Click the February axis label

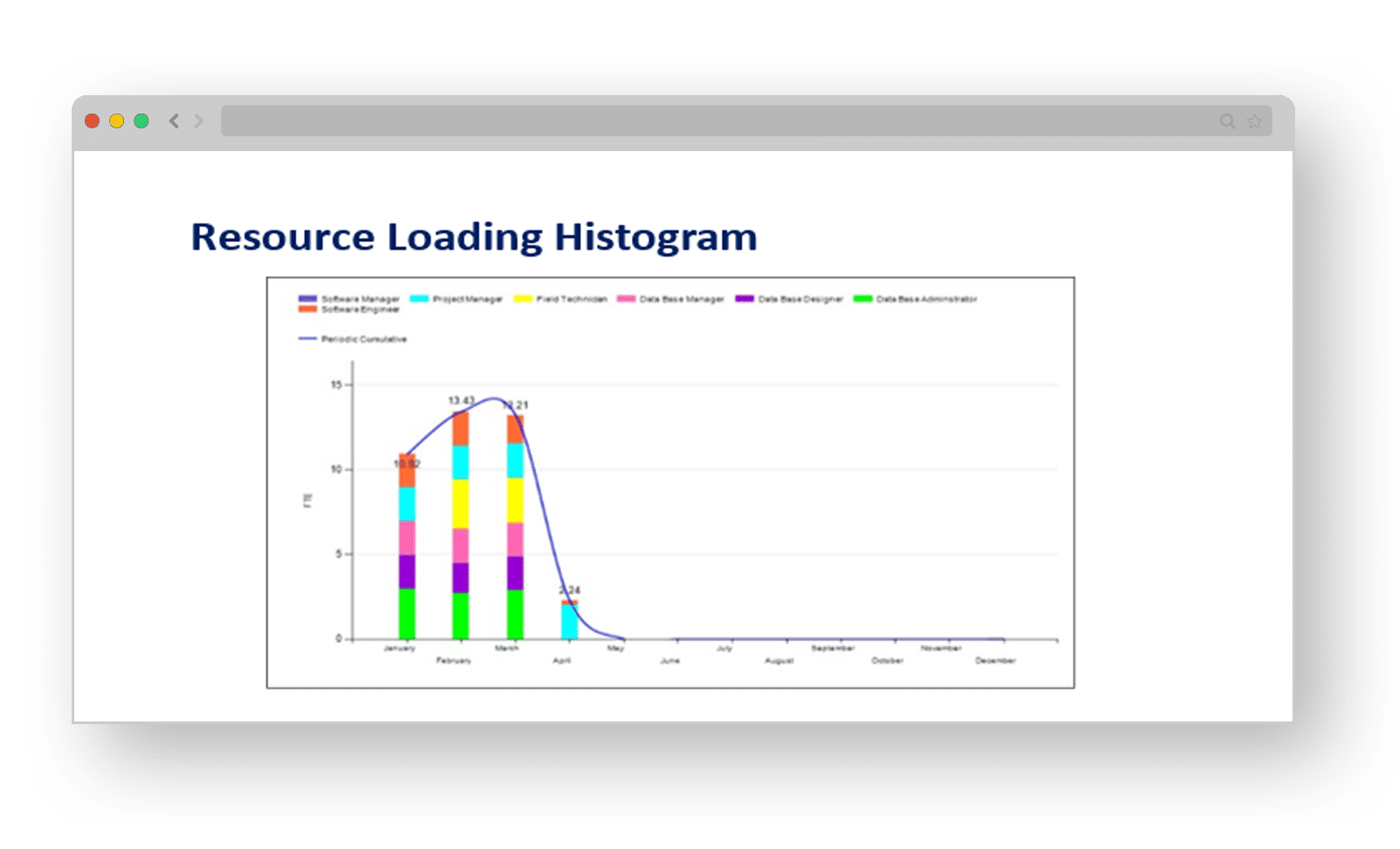pyautogui.click(x=454, y=660)
